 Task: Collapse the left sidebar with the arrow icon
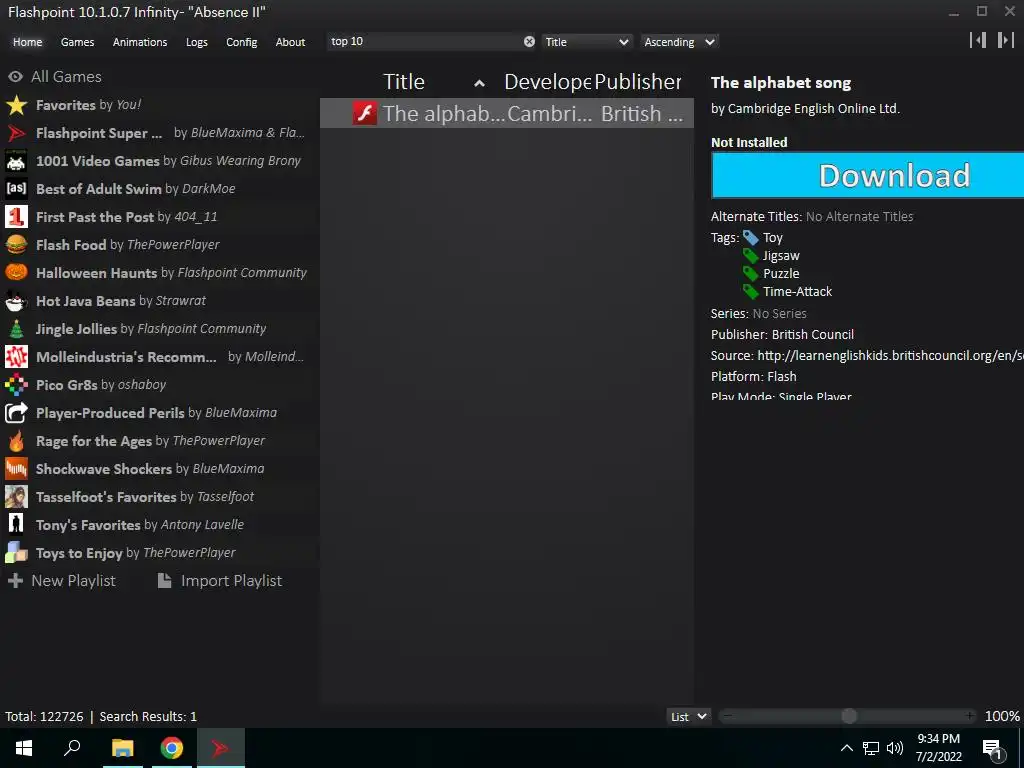978,40
